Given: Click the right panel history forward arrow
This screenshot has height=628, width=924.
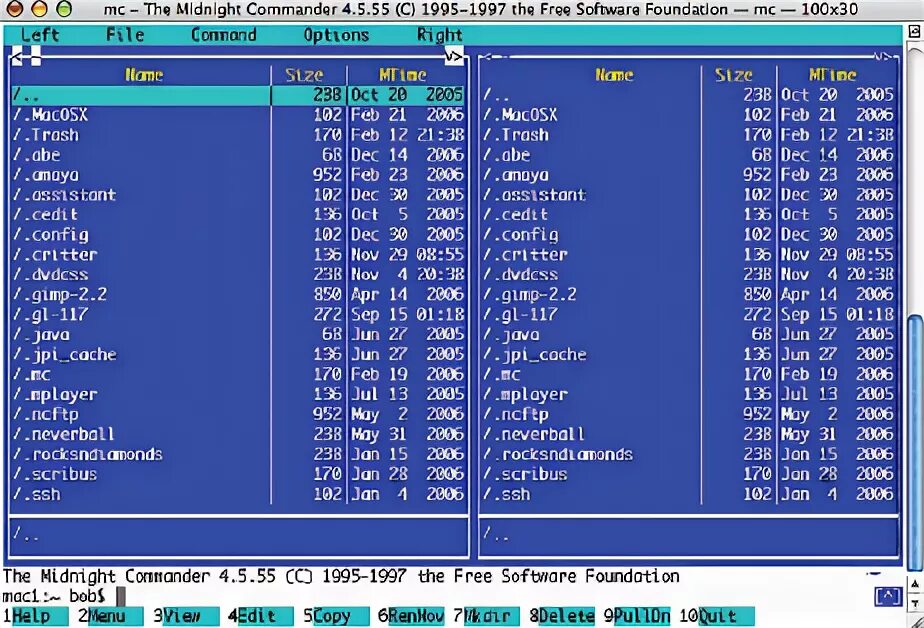Looking at the screenshot, I should click(x=884, y=57).
